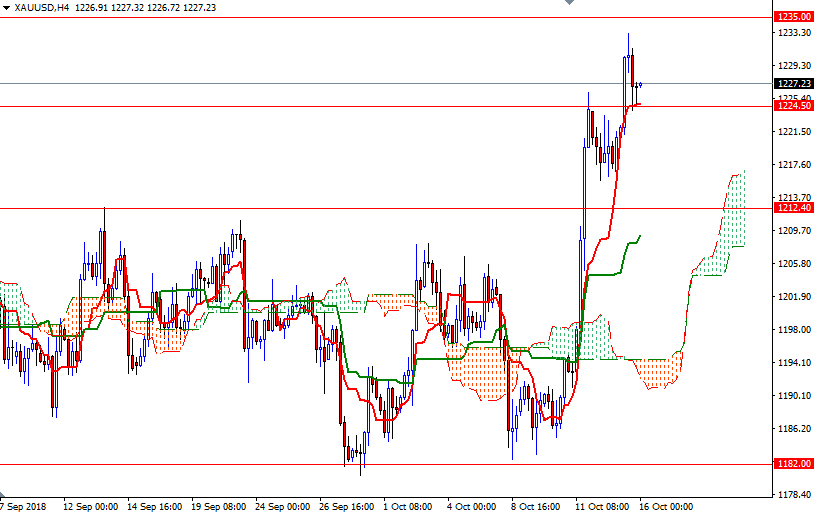Click the 1178.40 price scale value
The width and height of the screenshot is (814, 514).
tap(793, 494)
